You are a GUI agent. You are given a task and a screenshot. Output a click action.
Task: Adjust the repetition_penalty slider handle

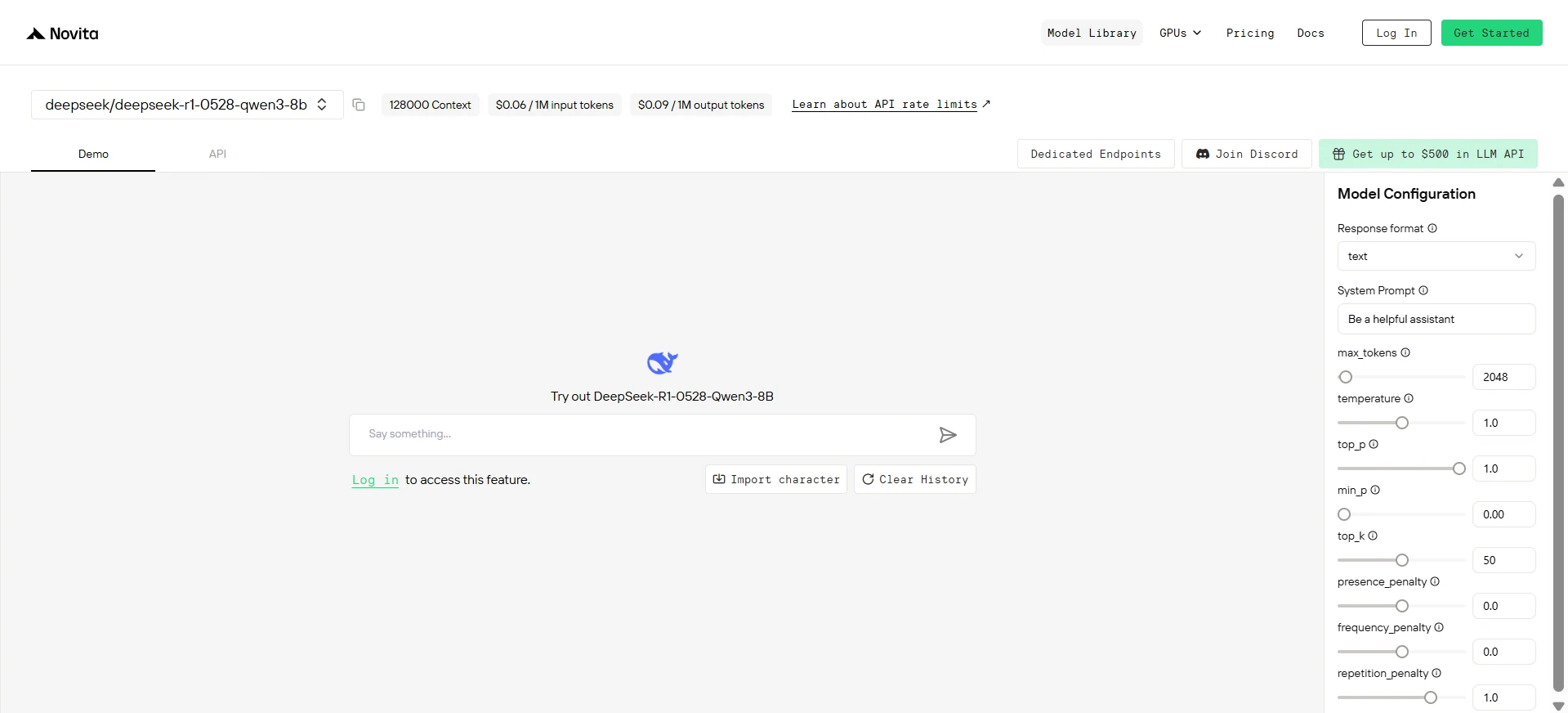pos(1431,697)
